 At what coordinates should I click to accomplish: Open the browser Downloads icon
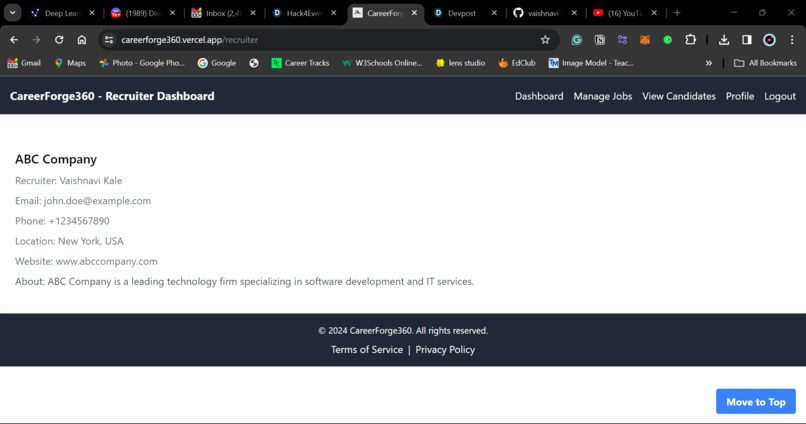click(x=724, y=40)
